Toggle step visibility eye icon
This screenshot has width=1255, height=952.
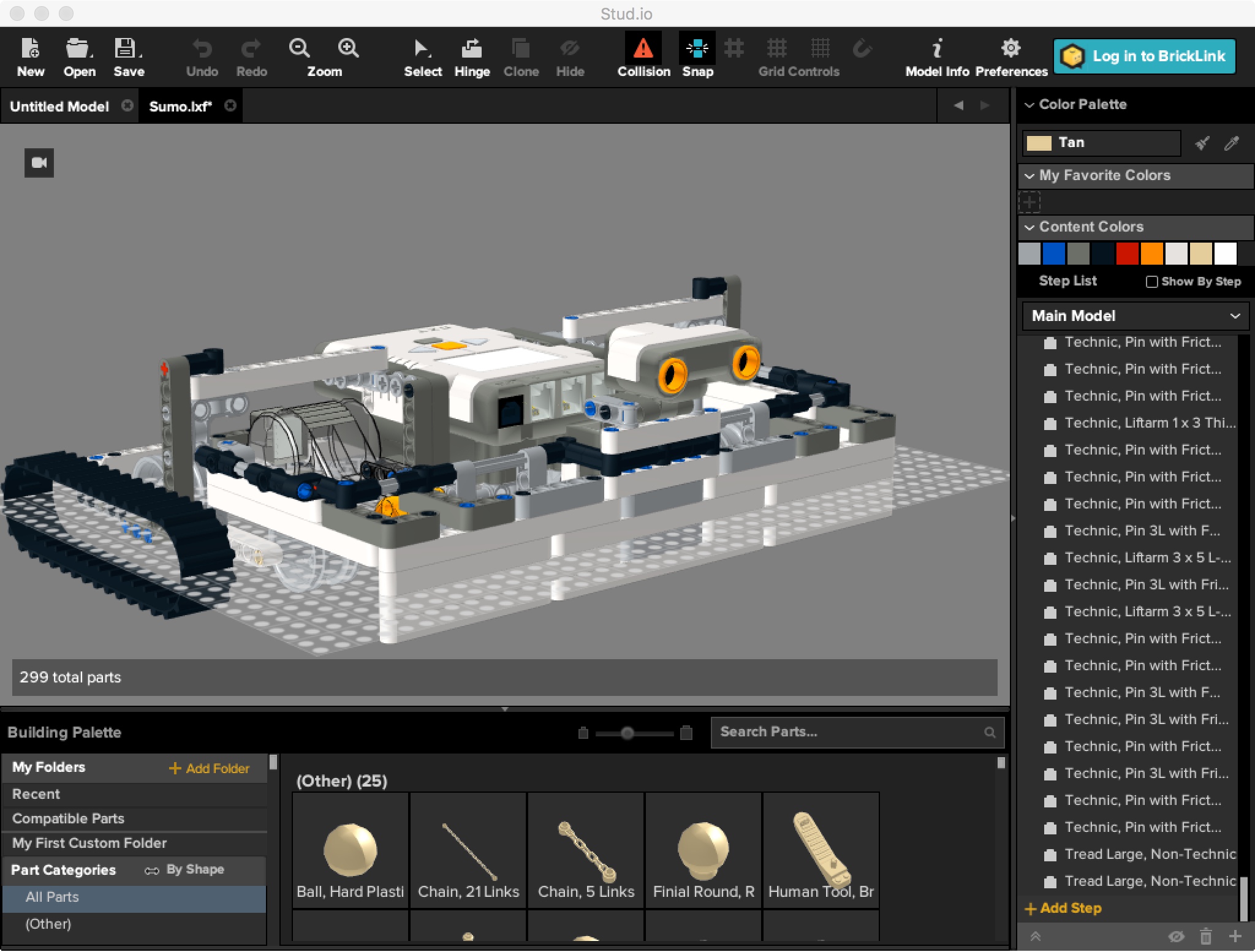click(1176, 937)
